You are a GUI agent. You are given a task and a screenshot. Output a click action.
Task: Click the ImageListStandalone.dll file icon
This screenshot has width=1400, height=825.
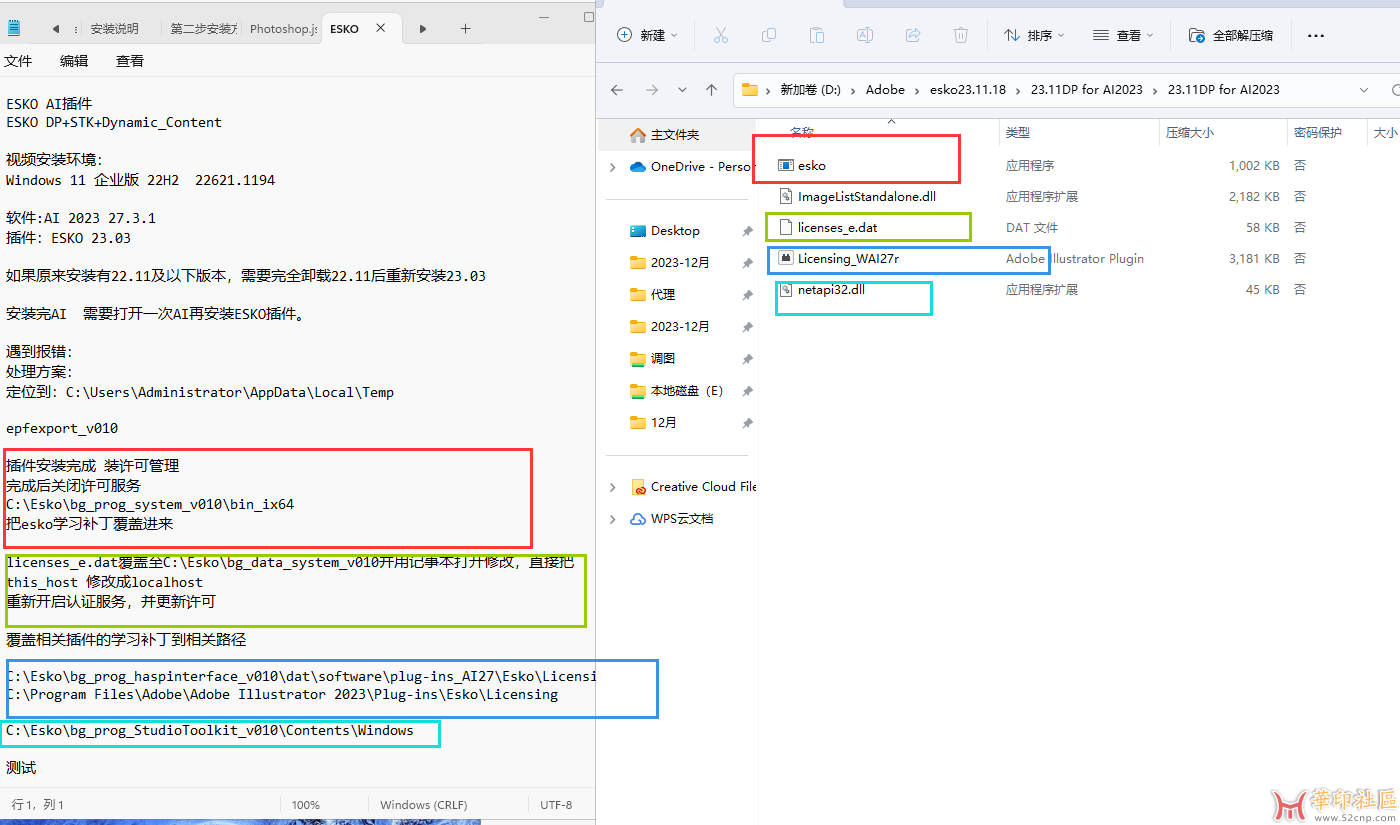point(786,196)
